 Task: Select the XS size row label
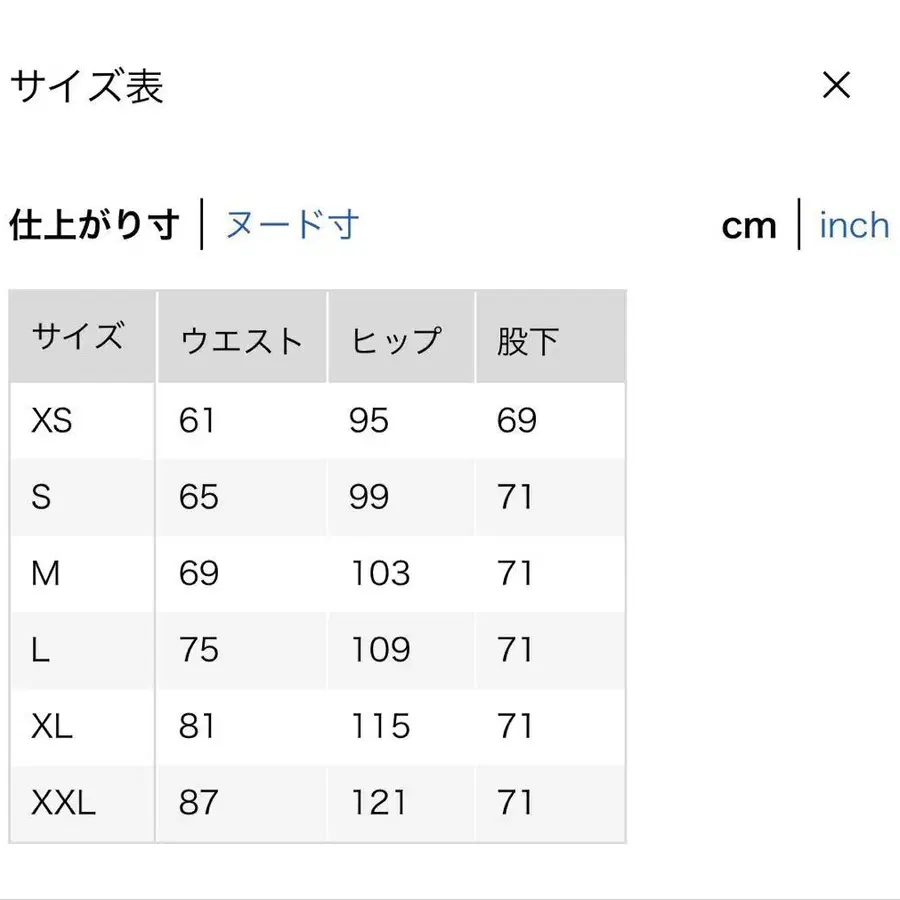pyautogui.click(x=52, y=421)
